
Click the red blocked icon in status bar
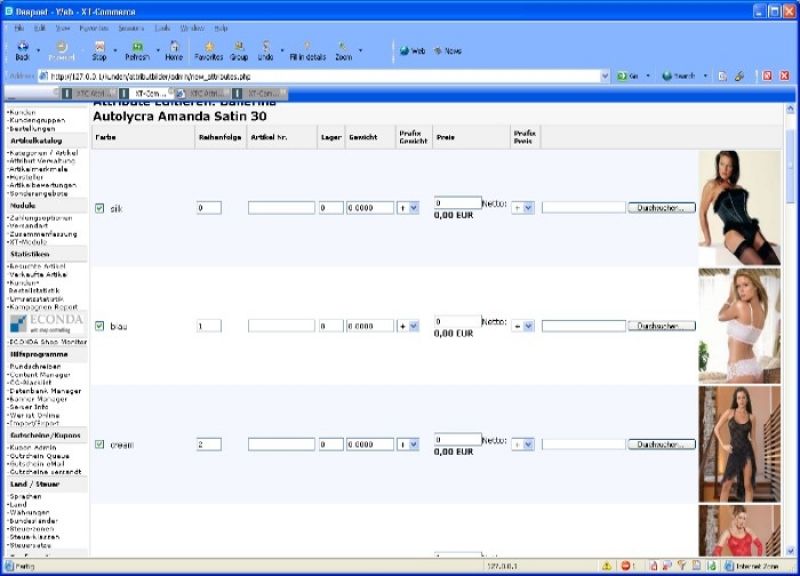tap(626, 565)
